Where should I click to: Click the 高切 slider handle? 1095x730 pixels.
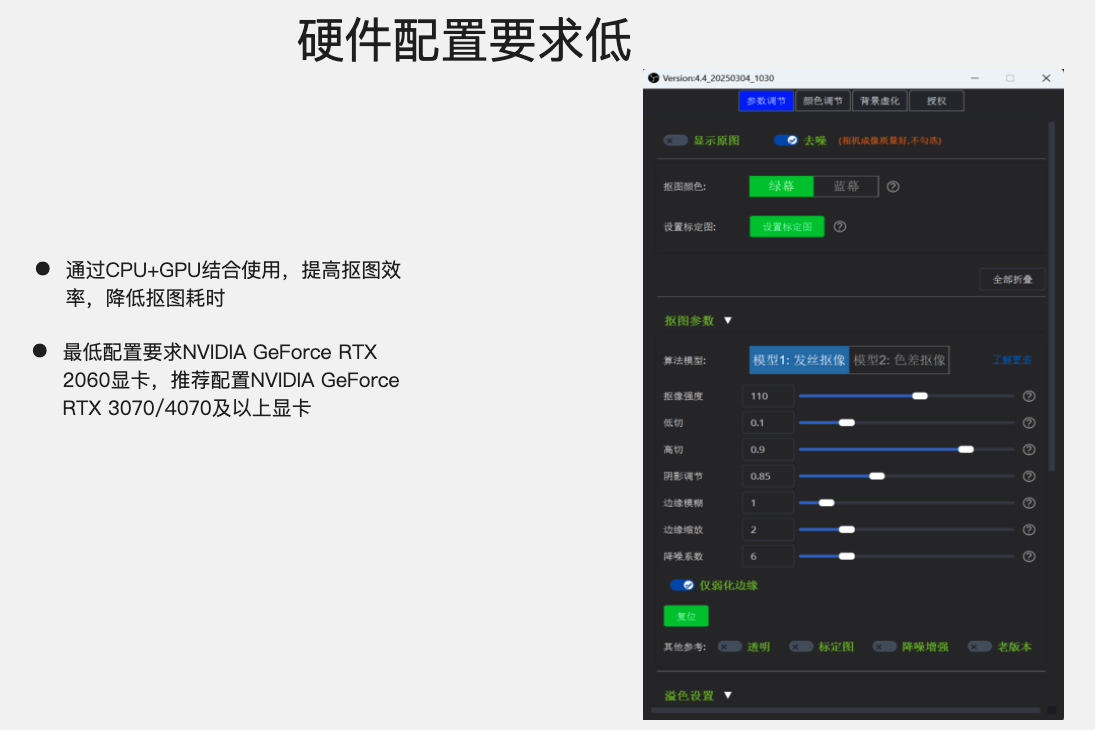pos(966,450)
